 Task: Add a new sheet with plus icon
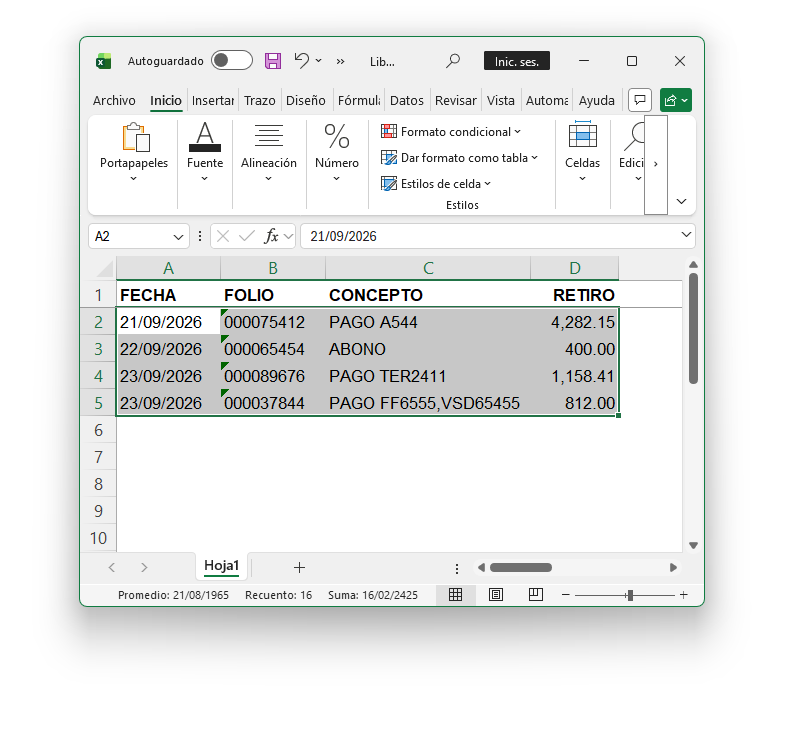pos(299,567)
